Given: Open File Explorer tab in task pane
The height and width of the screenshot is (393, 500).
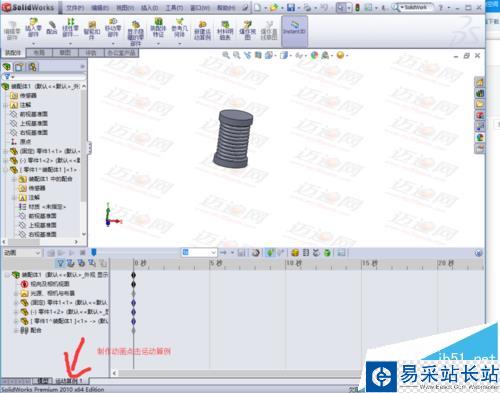Looking at the screenshot, I should click(x=480, y=104).
